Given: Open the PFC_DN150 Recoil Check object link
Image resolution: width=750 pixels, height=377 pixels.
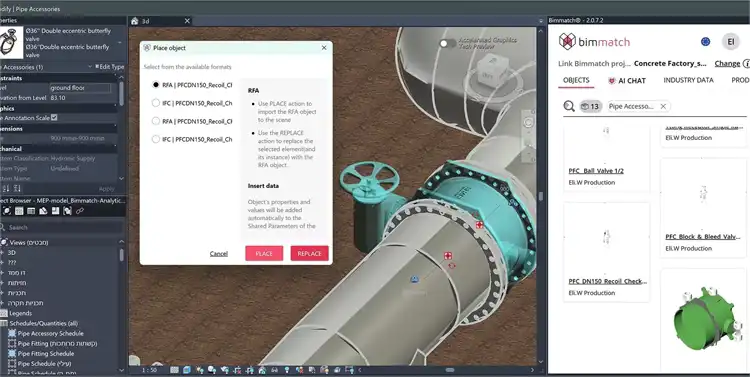Looking at the screenshot, I should [x=607, y=281].
